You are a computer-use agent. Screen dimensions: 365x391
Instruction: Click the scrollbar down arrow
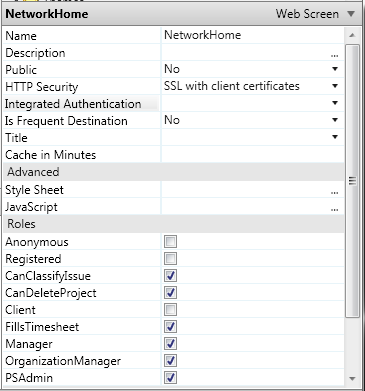352,378
